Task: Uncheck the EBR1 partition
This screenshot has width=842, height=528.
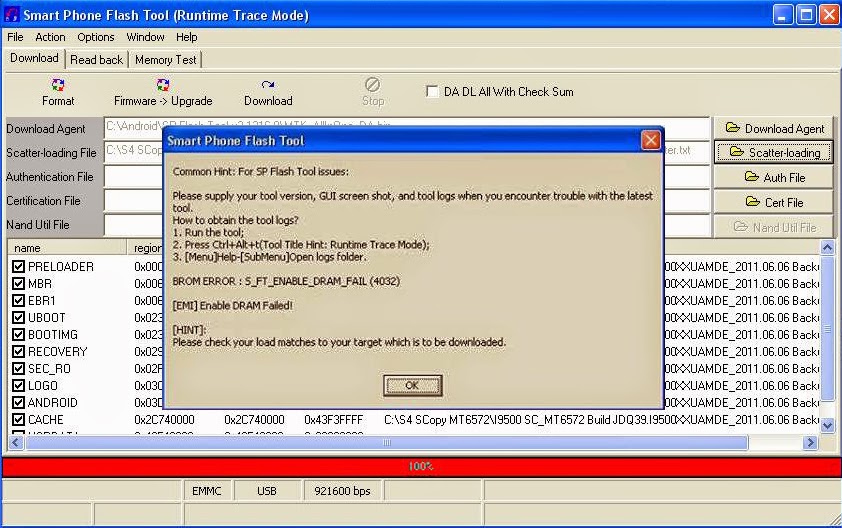Action: coord(18,301)
